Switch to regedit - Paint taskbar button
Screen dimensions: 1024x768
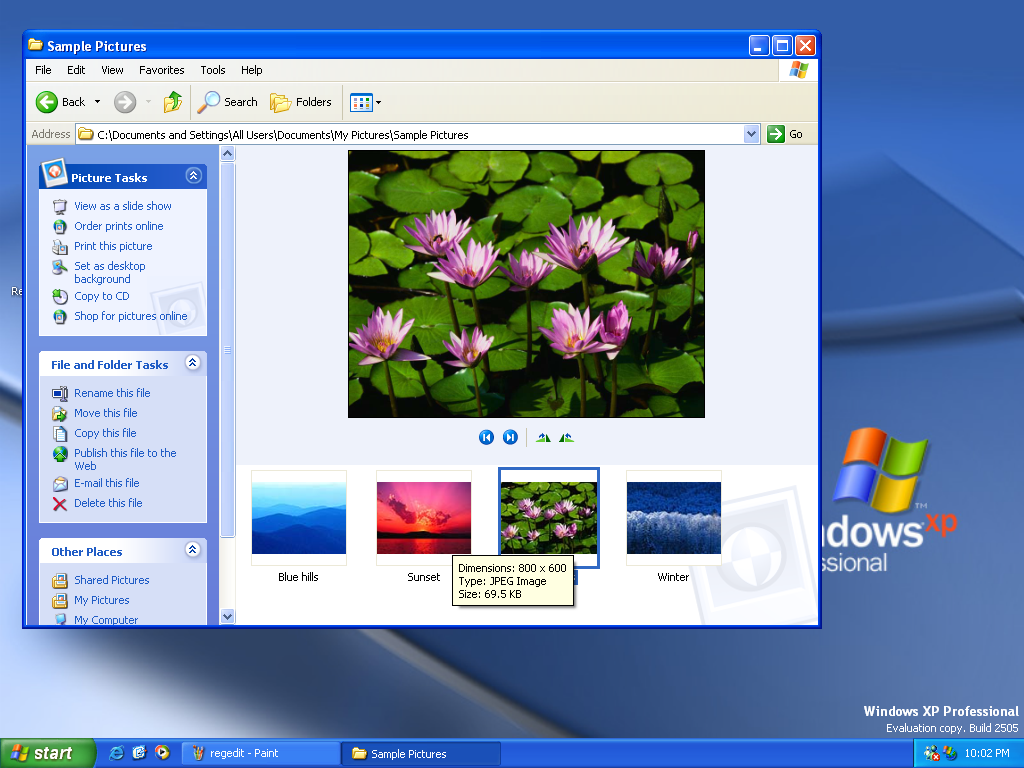point(260,754)
